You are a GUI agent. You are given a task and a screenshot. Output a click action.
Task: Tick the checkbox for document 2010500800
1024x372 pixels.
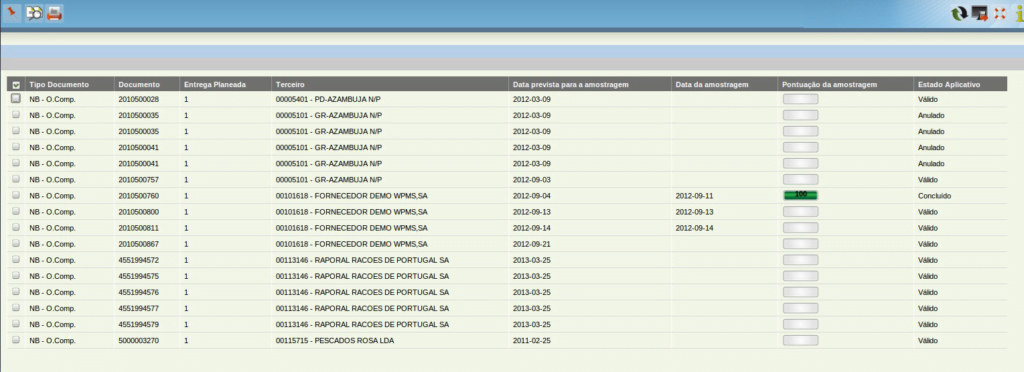16,211
